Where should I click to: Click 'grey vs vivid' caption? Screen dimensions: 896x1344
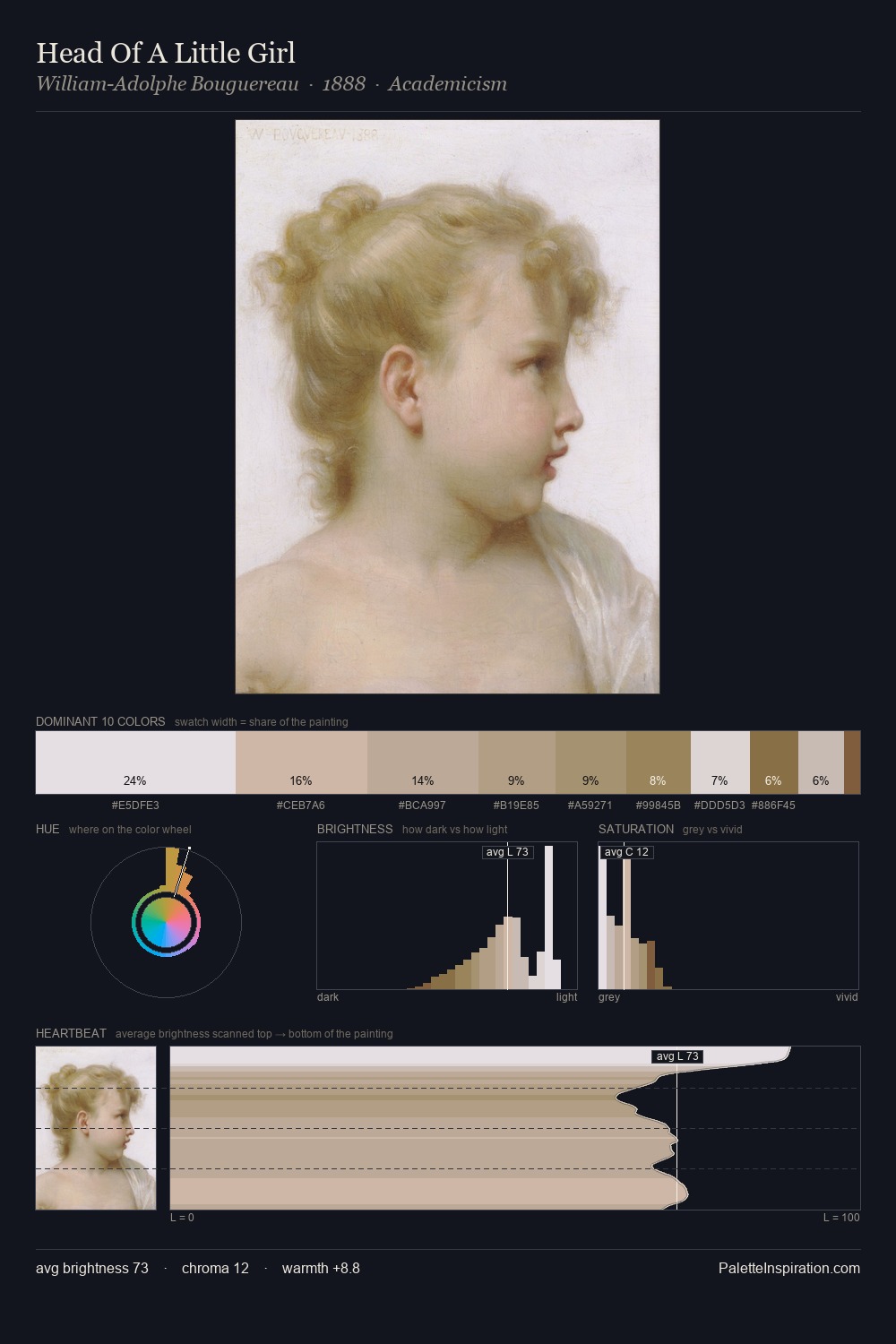click(712, 830)
